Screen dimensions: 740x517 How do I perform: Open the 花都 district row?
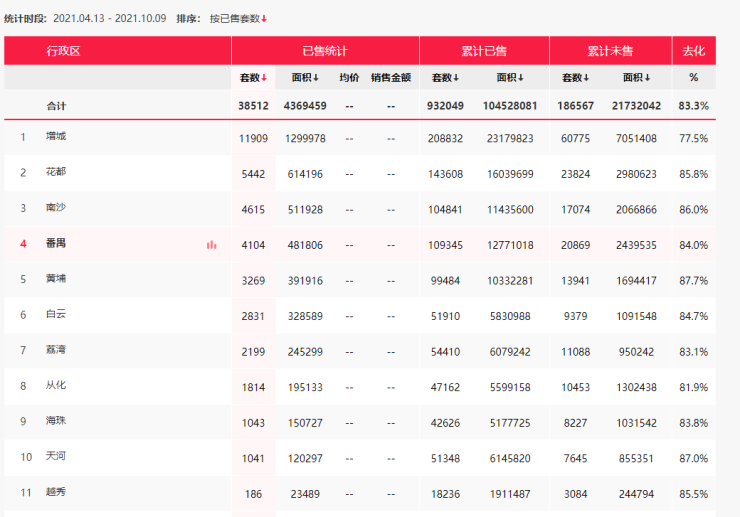tap(56, 172)
